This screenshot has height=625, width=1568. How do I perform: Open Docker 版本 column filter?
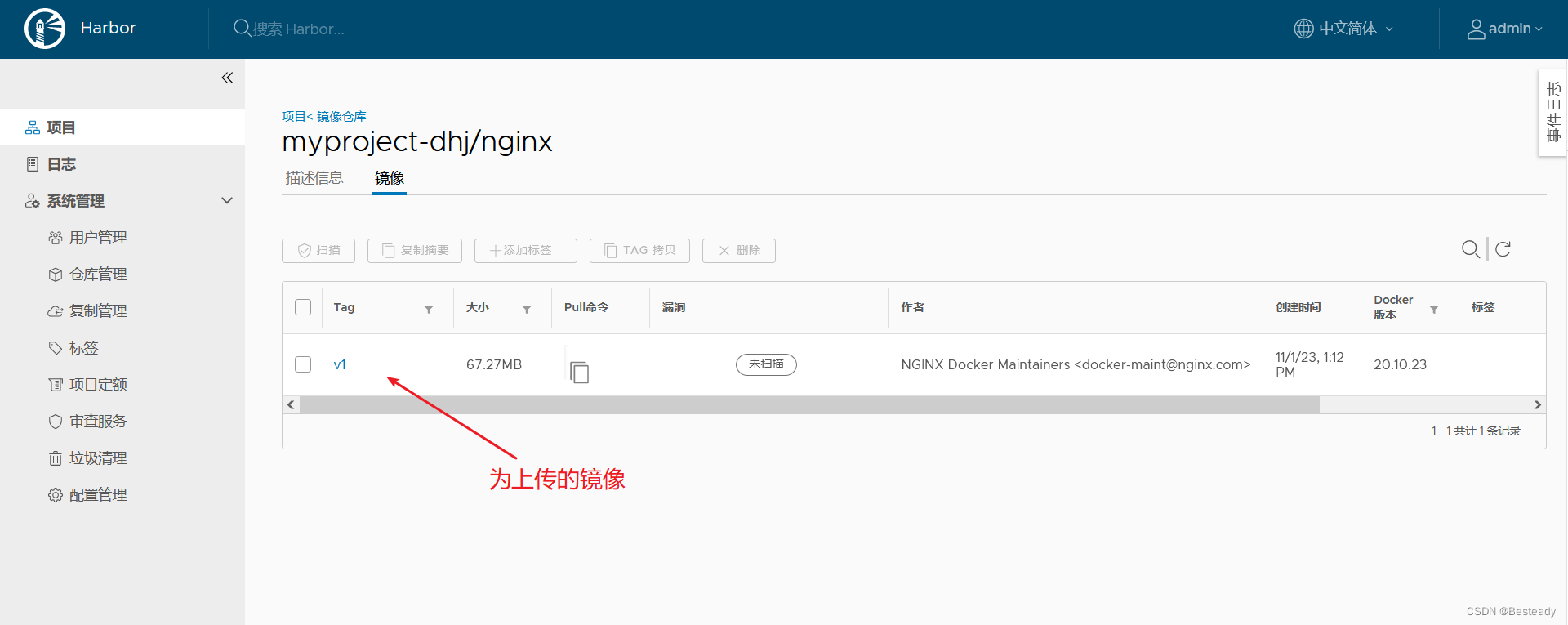(1434, 309)
